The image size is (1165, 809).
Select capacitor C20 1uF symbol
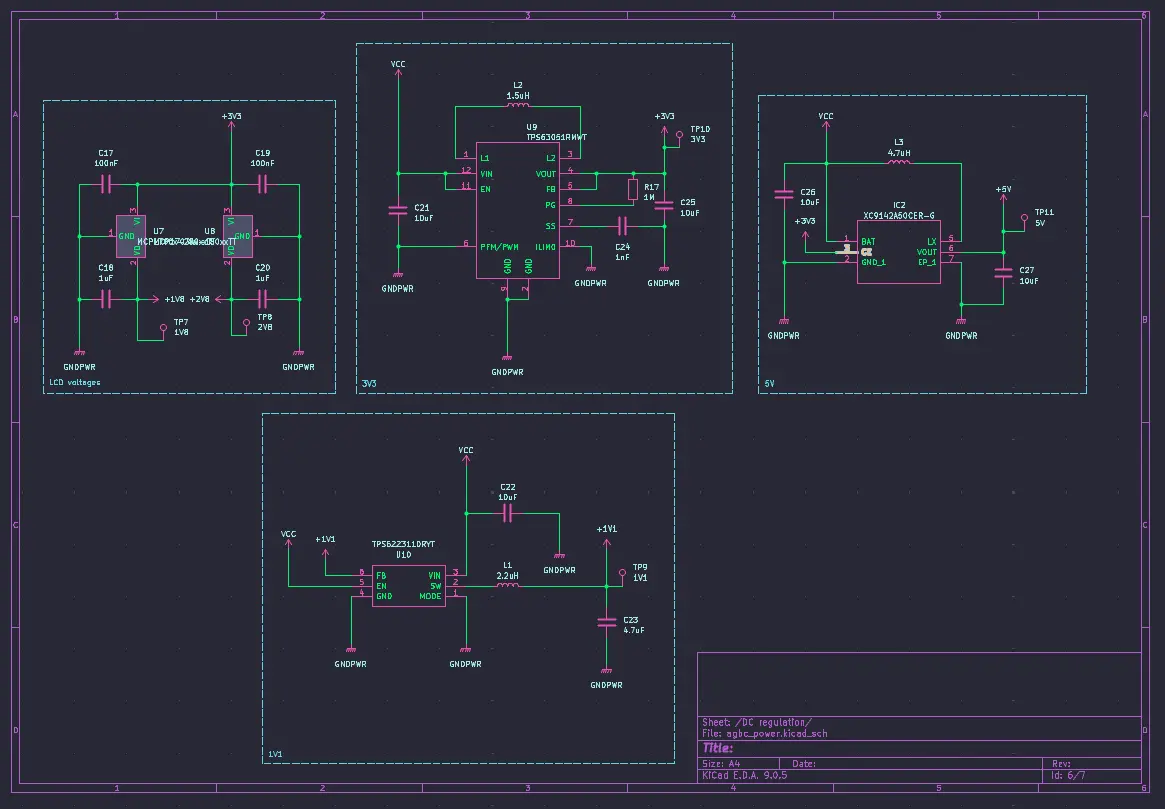(262, 299)
